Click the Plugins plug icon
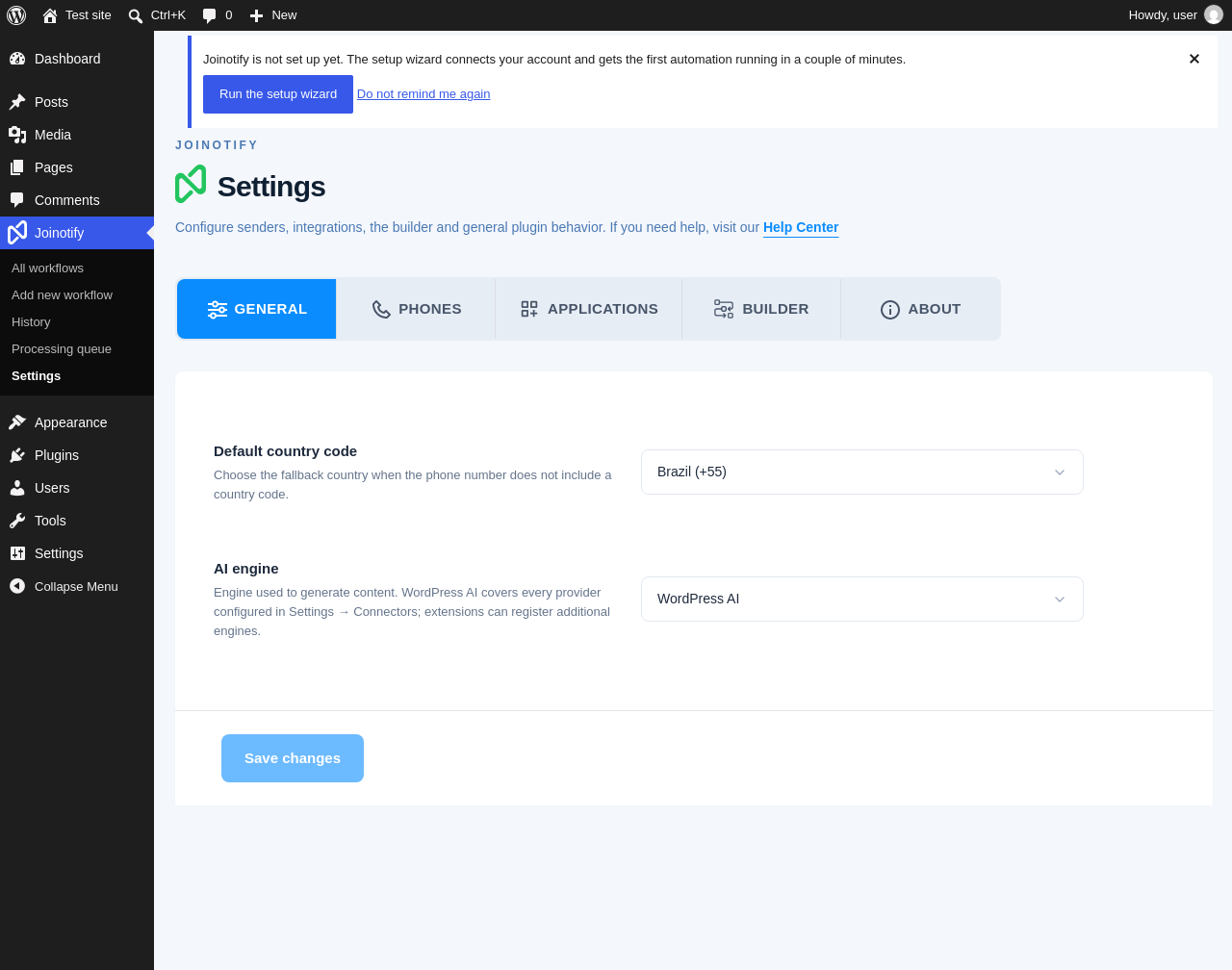Image resolution: width=1232 pixels, height=970 pixels. 17,455
